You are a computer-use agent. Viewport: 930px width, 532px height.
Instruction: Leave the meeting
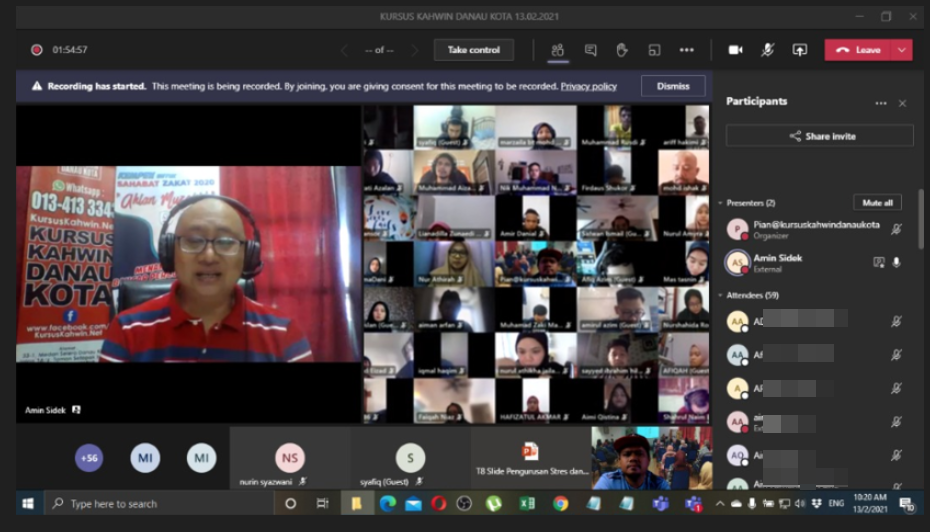858,50
